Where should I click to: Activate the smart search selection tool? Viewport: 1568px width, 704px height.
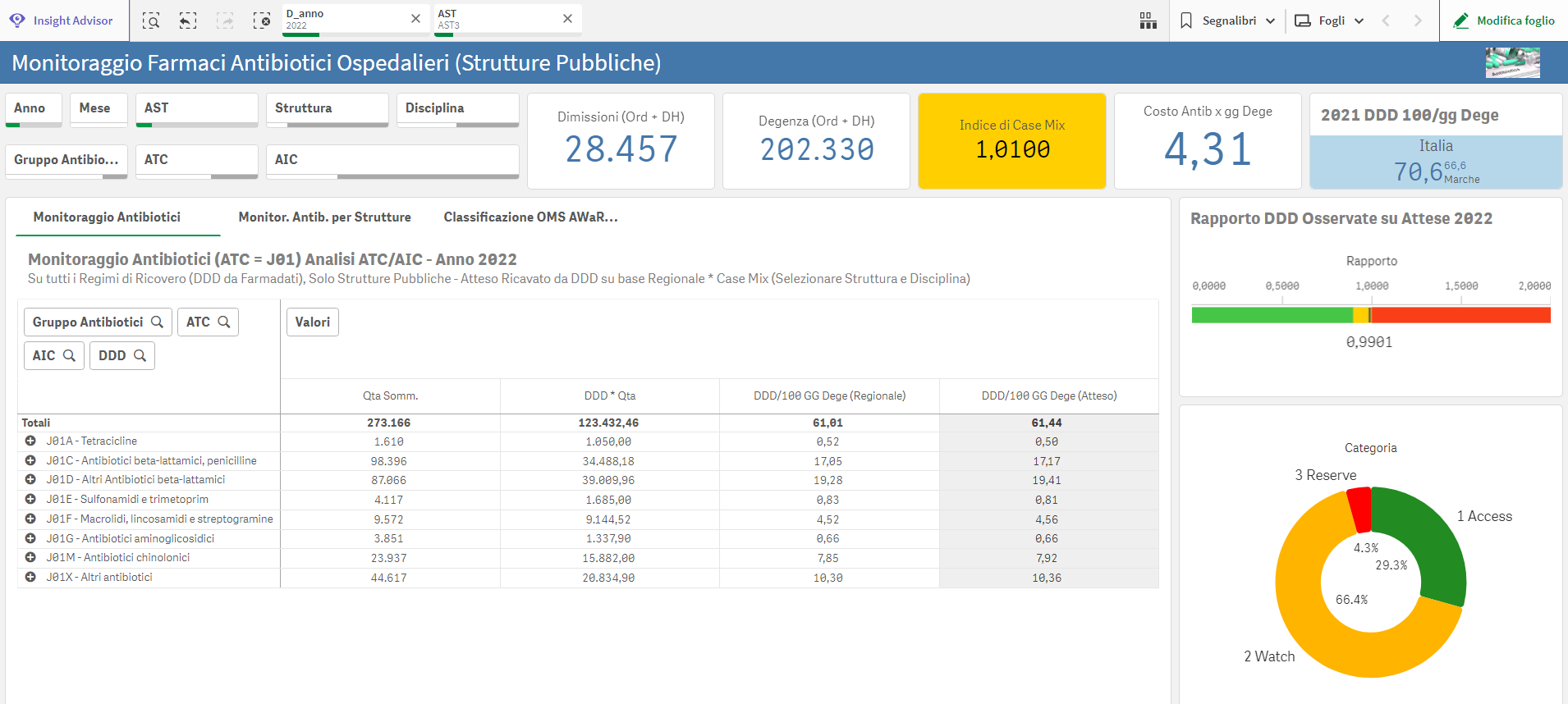[x=151, y=21]
